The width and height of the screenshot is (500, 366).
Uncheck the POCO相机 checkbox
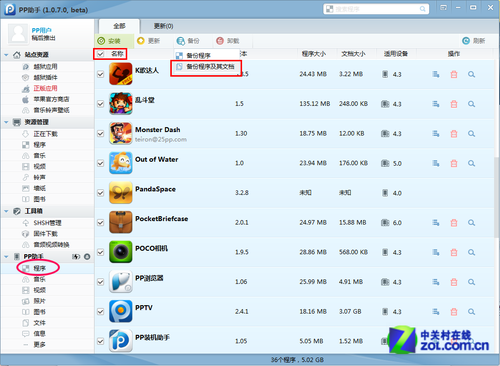click(100, 252)
